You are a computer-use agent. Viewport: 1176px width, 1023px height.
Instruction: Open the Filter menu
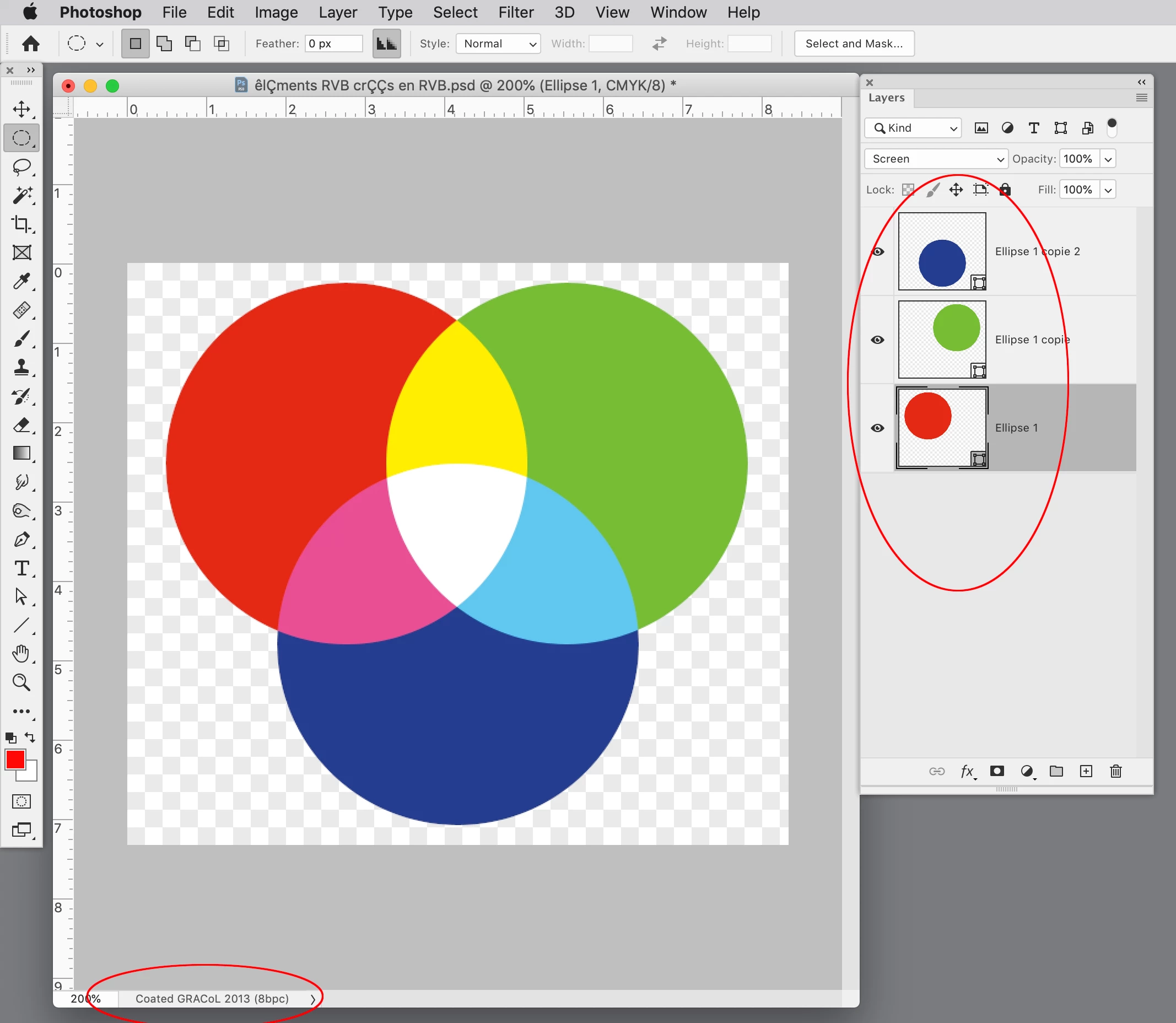click(x=515, y=12)
